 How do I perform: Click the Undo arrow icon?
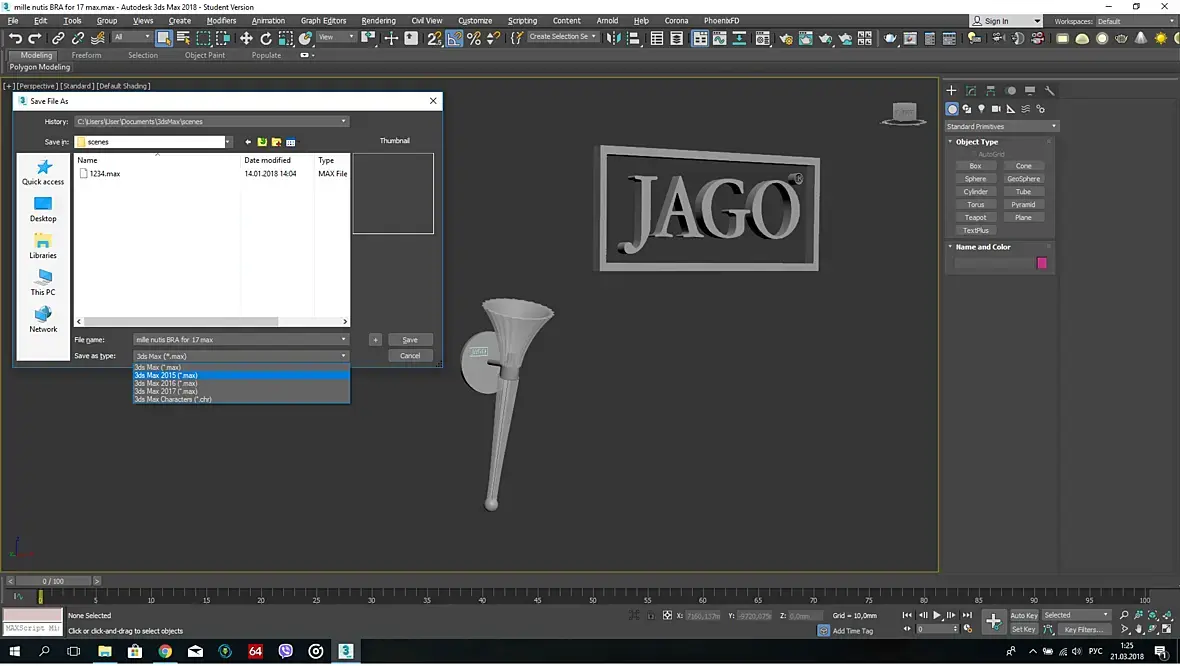click(15, 38)
